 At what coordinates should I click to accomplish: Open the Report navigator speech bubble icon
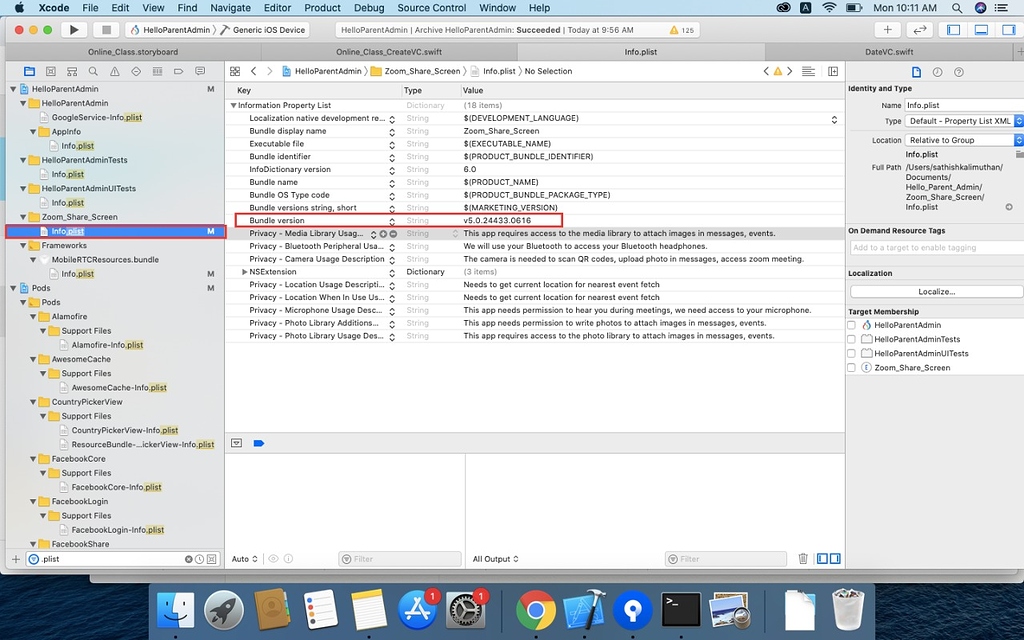tap(199, 71)
